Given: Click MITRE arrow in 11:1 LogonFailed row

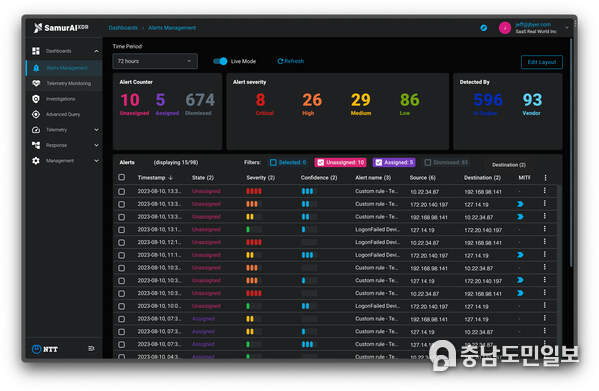Looking at the screenshot, I should (x=520, y=255).
